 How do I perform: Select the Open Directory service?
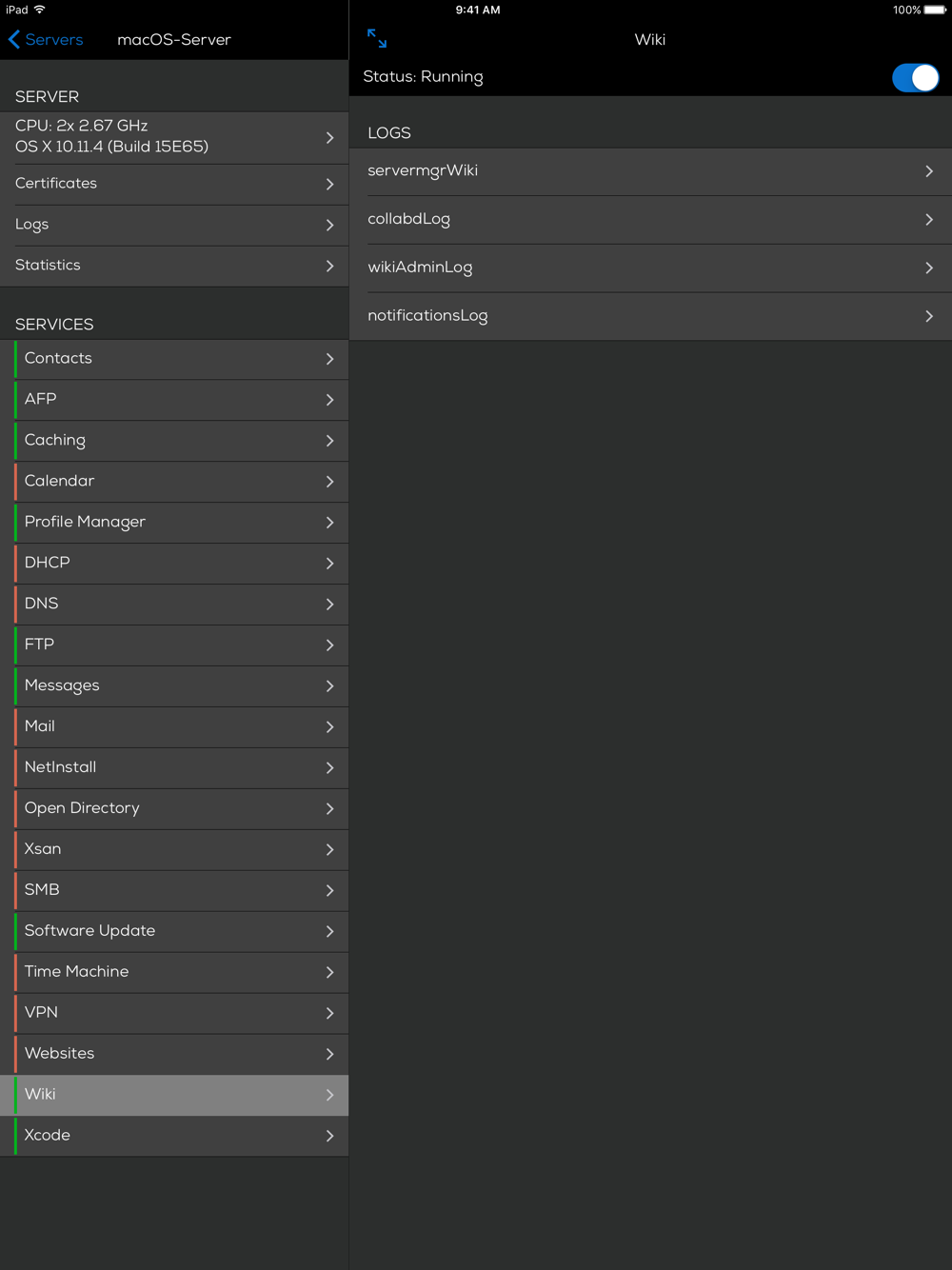[82, 808]
